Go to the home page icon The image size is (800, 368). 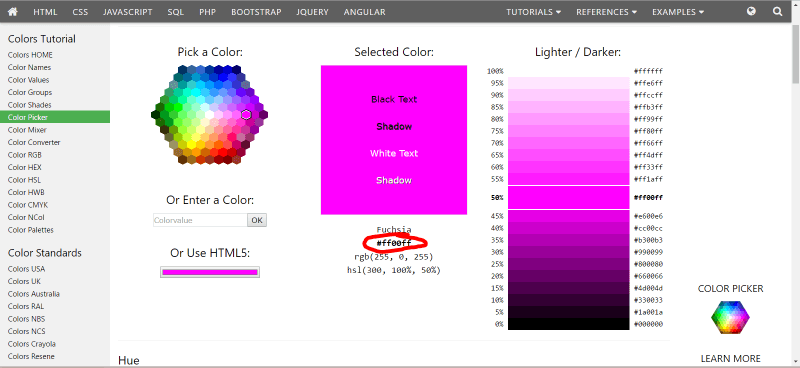click(x=12, y=12)
